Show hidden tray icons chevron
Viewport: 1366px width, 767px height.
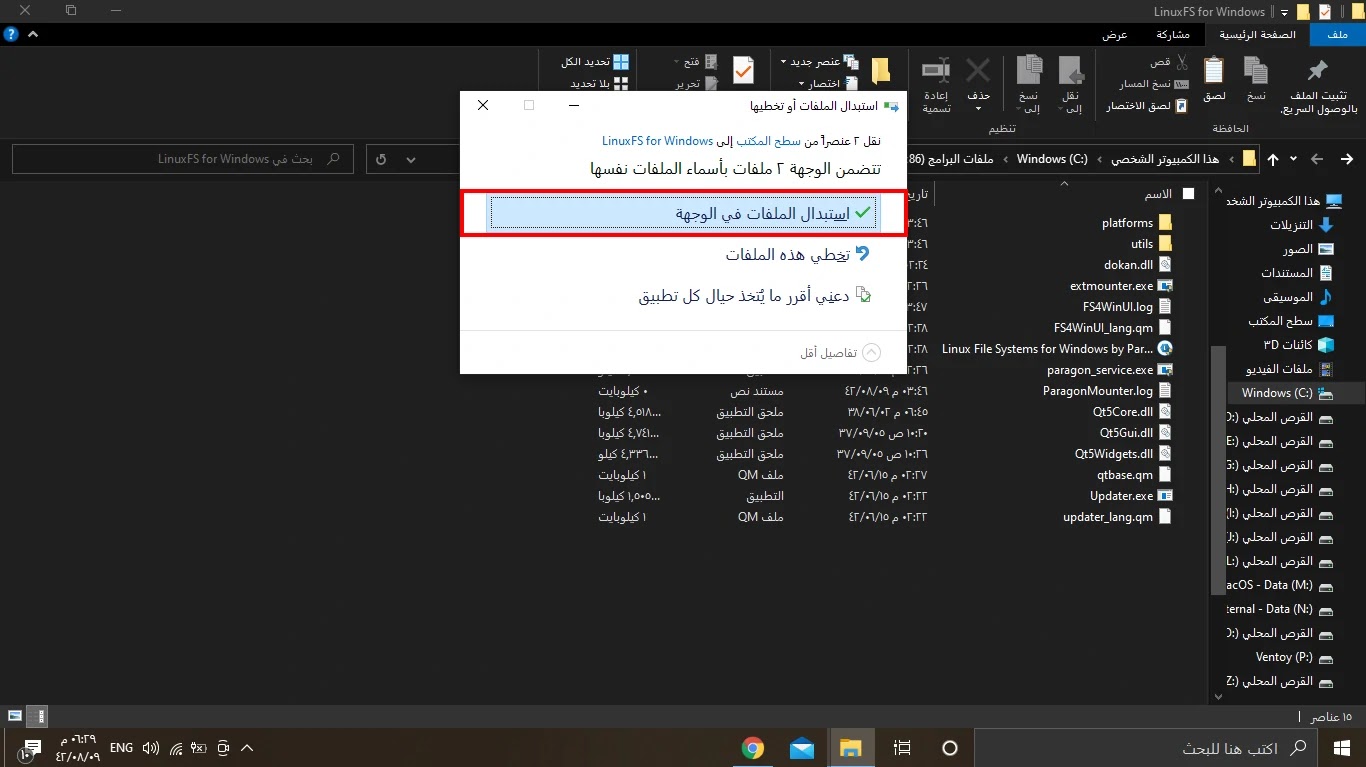coord(247,747)
